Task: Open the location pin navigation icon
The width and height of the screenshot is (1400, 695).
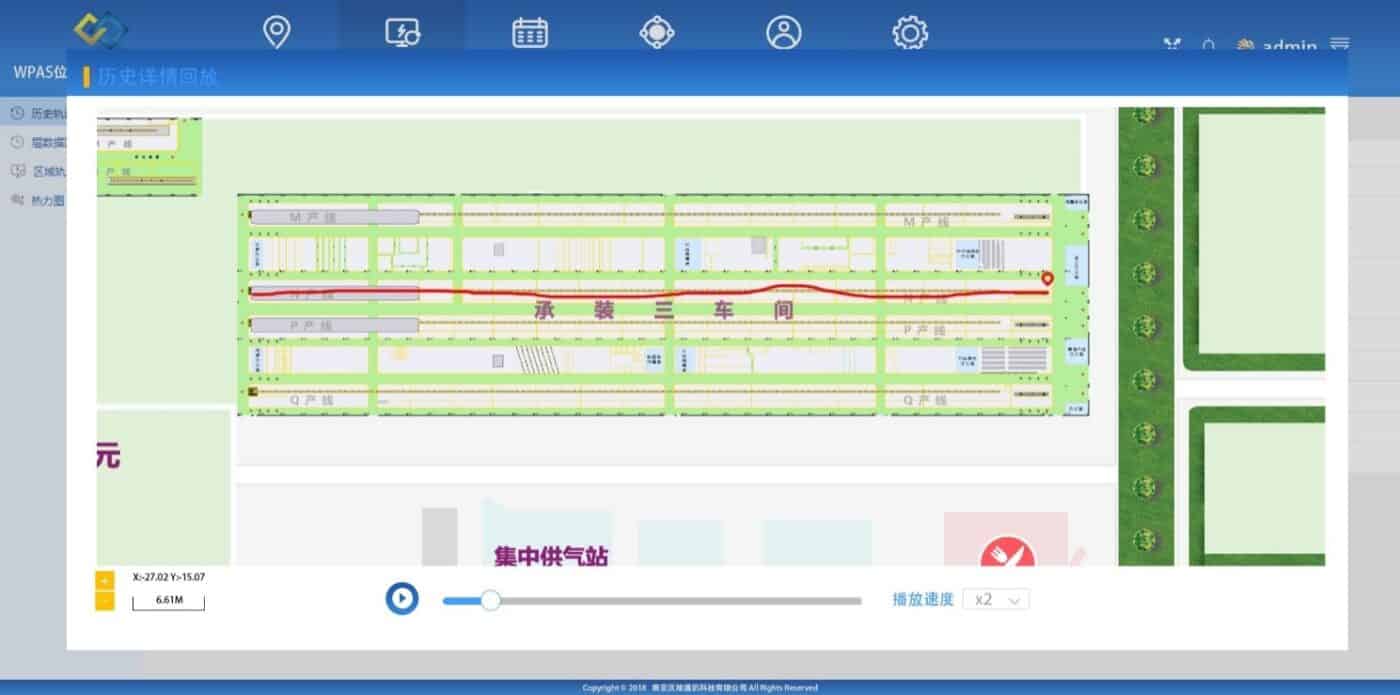Action: pos(277,32)
